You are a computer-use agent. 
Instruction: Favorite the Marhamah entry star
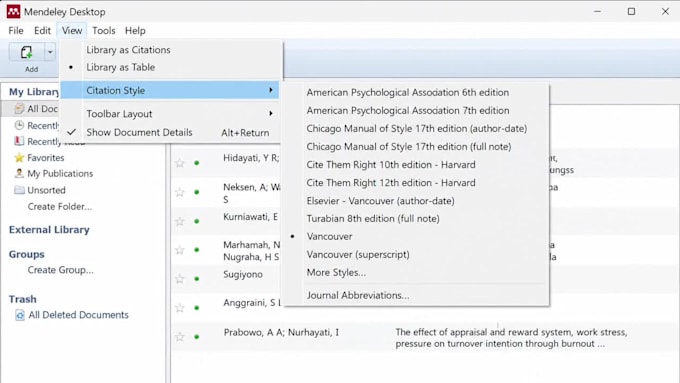click(x=180, y=250)
